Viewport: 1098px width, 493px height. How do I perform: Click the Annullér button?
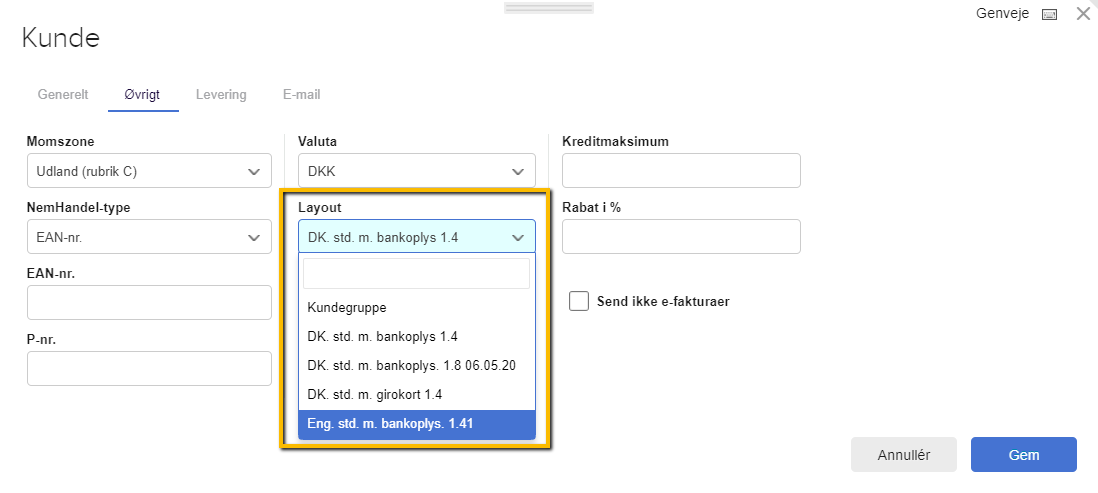(x=904, y=454)
